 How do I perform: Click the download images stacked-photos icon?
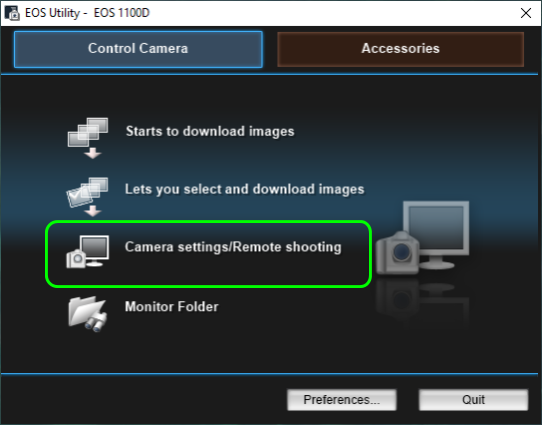88,138
